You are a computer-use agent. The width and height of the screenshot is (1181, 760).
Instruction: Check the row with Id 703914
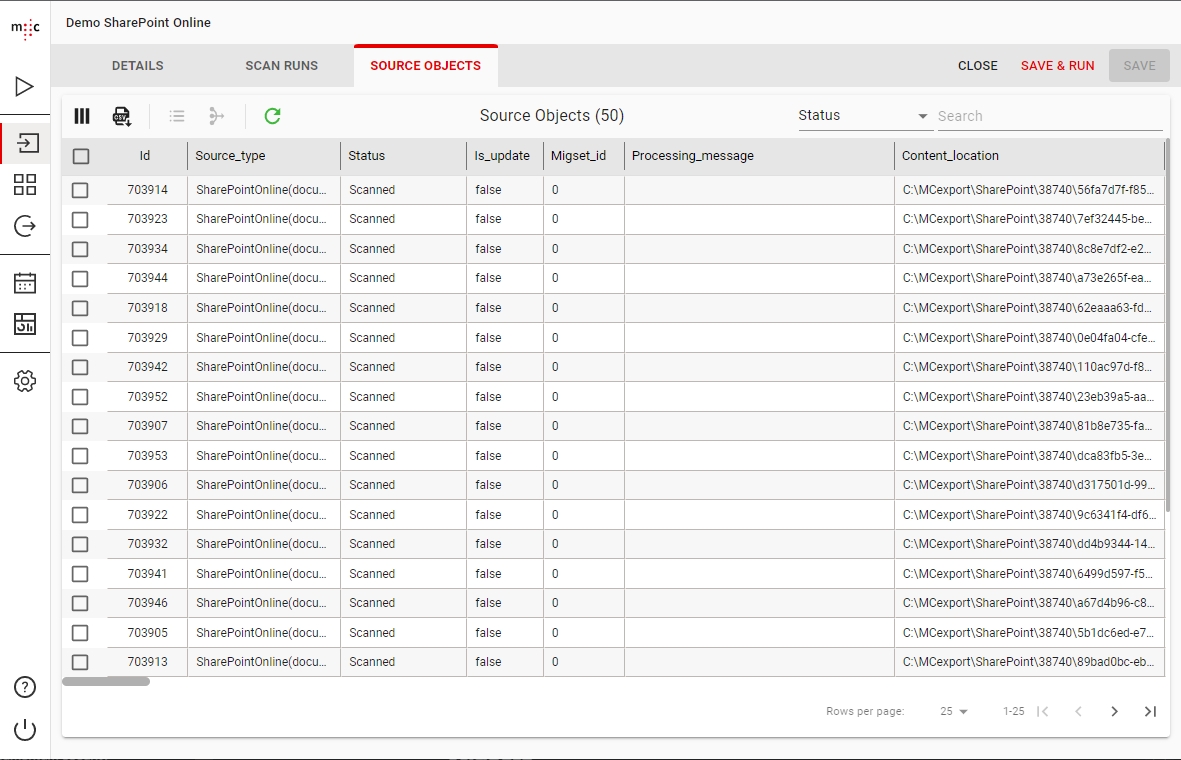80,190
